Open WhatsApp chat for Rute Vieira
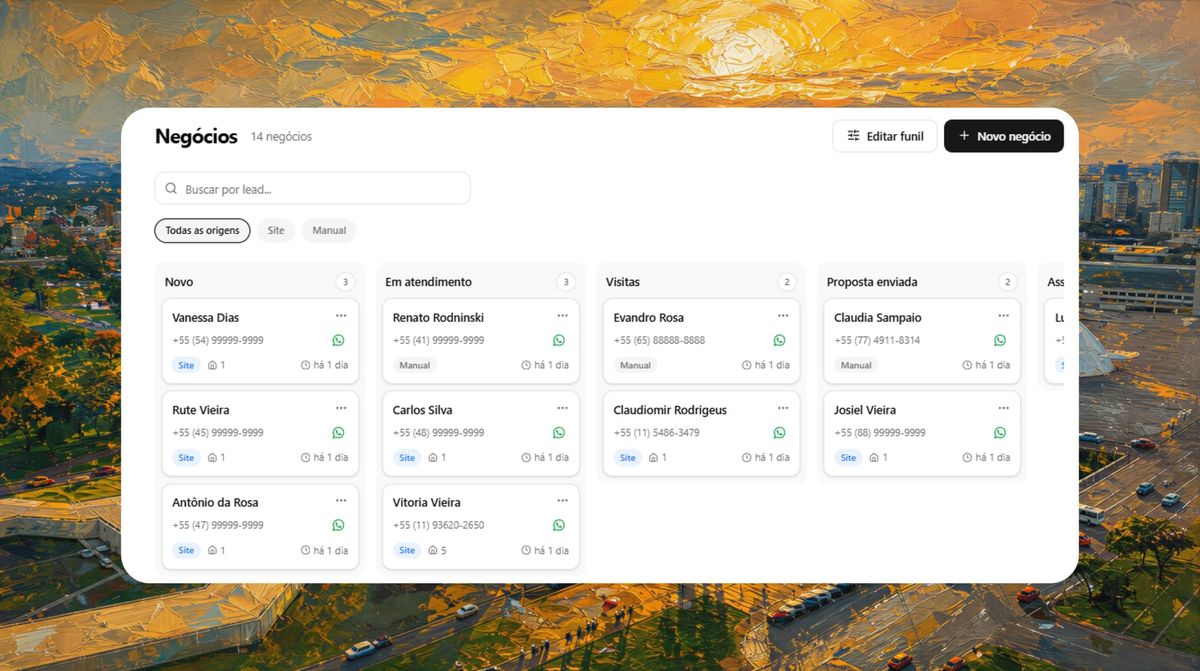Image resolution: width=1200 pixels, height=671 pixels. [338, 433]
